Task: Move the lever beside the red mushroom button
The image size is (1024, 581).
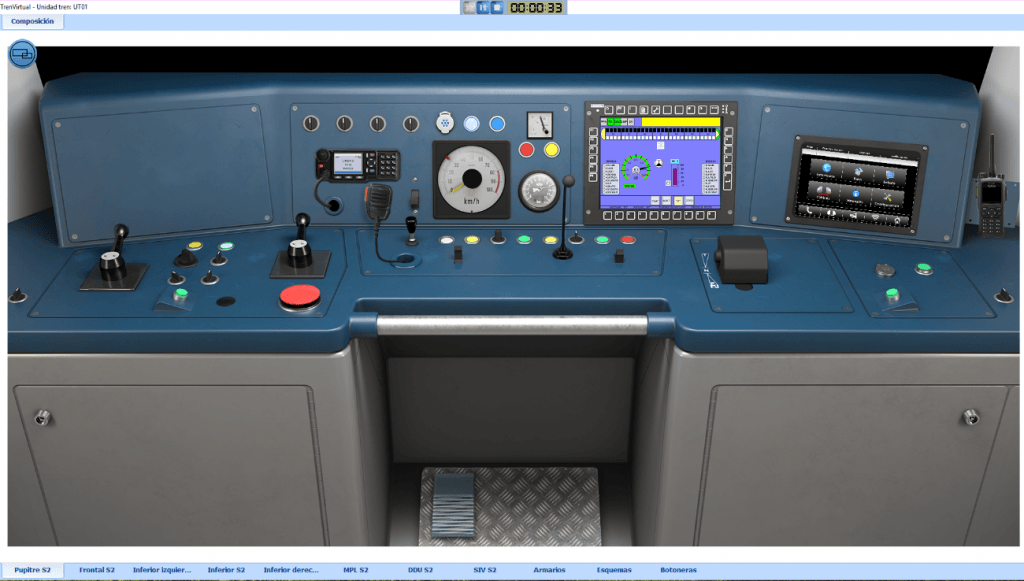Action: click(x=300, y=246)
